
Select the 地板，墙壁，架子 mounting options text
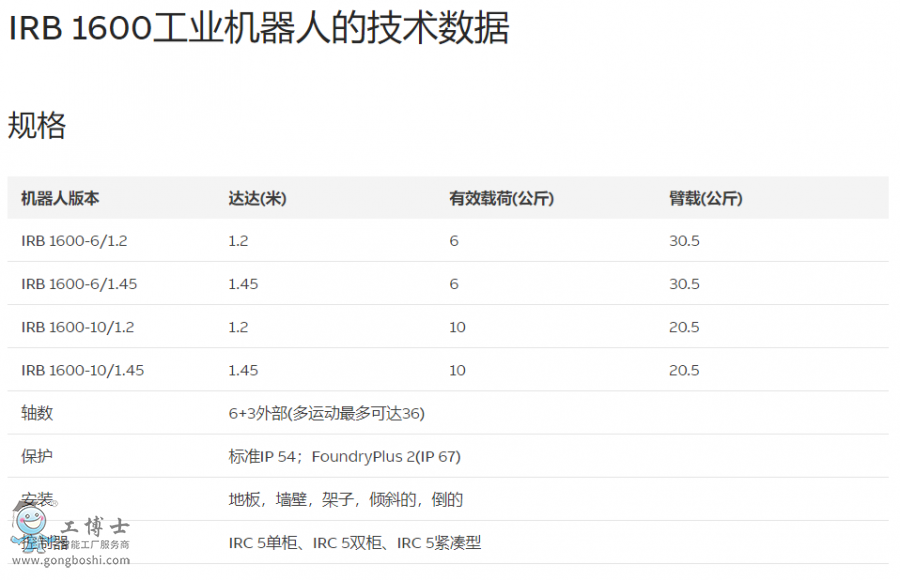(345, 499)
